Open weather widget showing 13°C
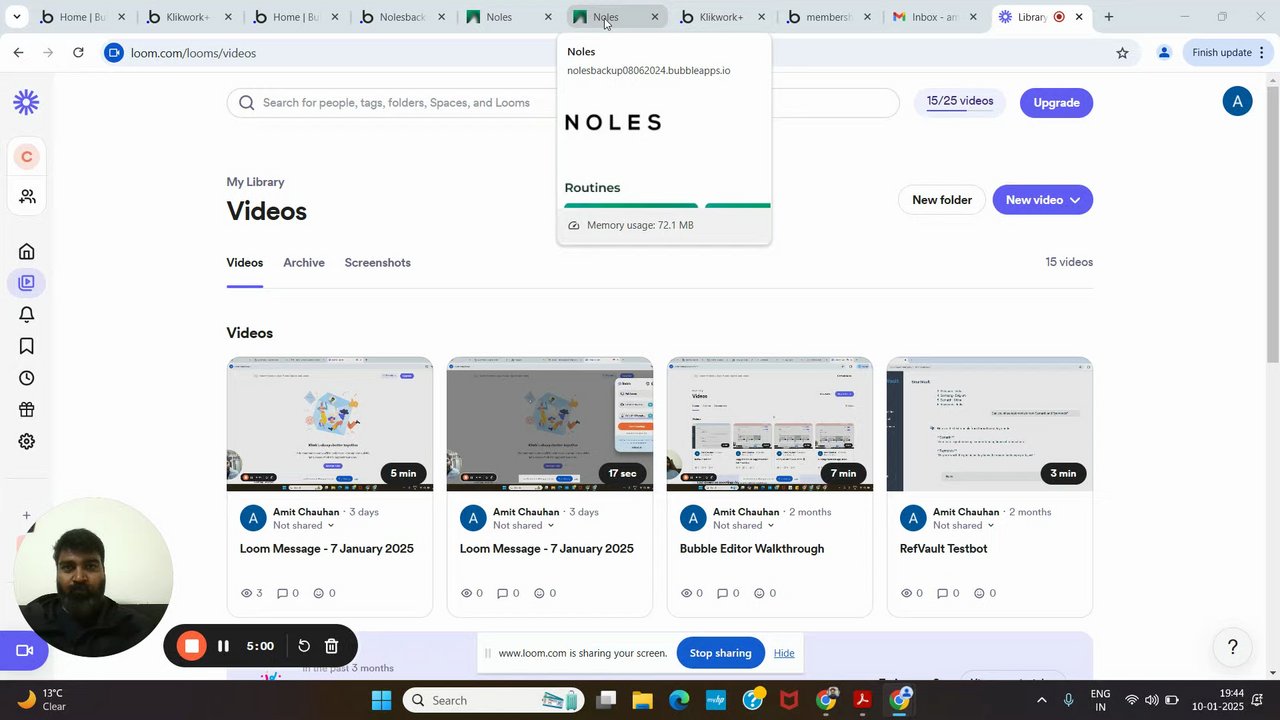The width and height of the screenshot is (1280, 720). tap(42, 700)
